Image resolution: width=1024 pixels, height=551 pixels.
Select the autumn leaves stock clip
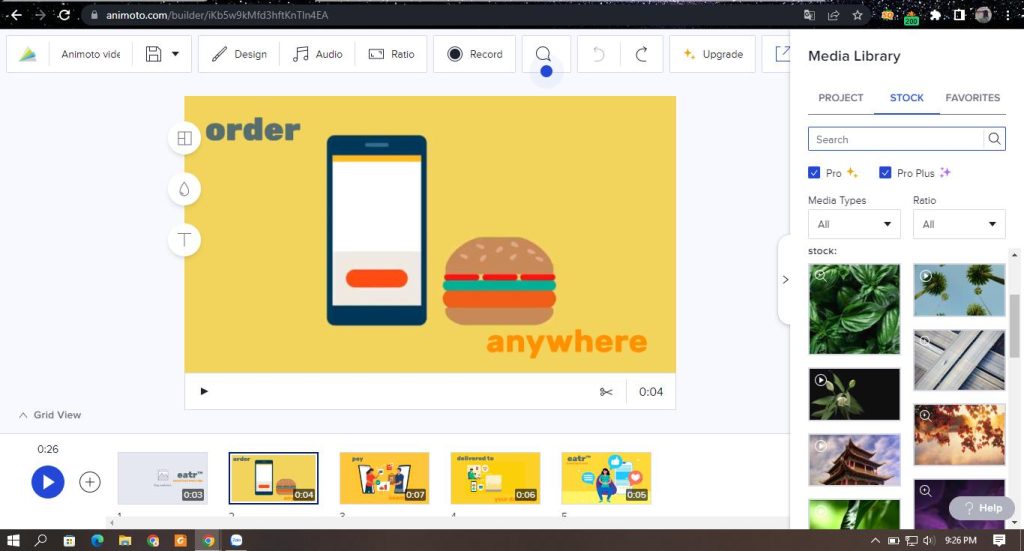point(959,435)
